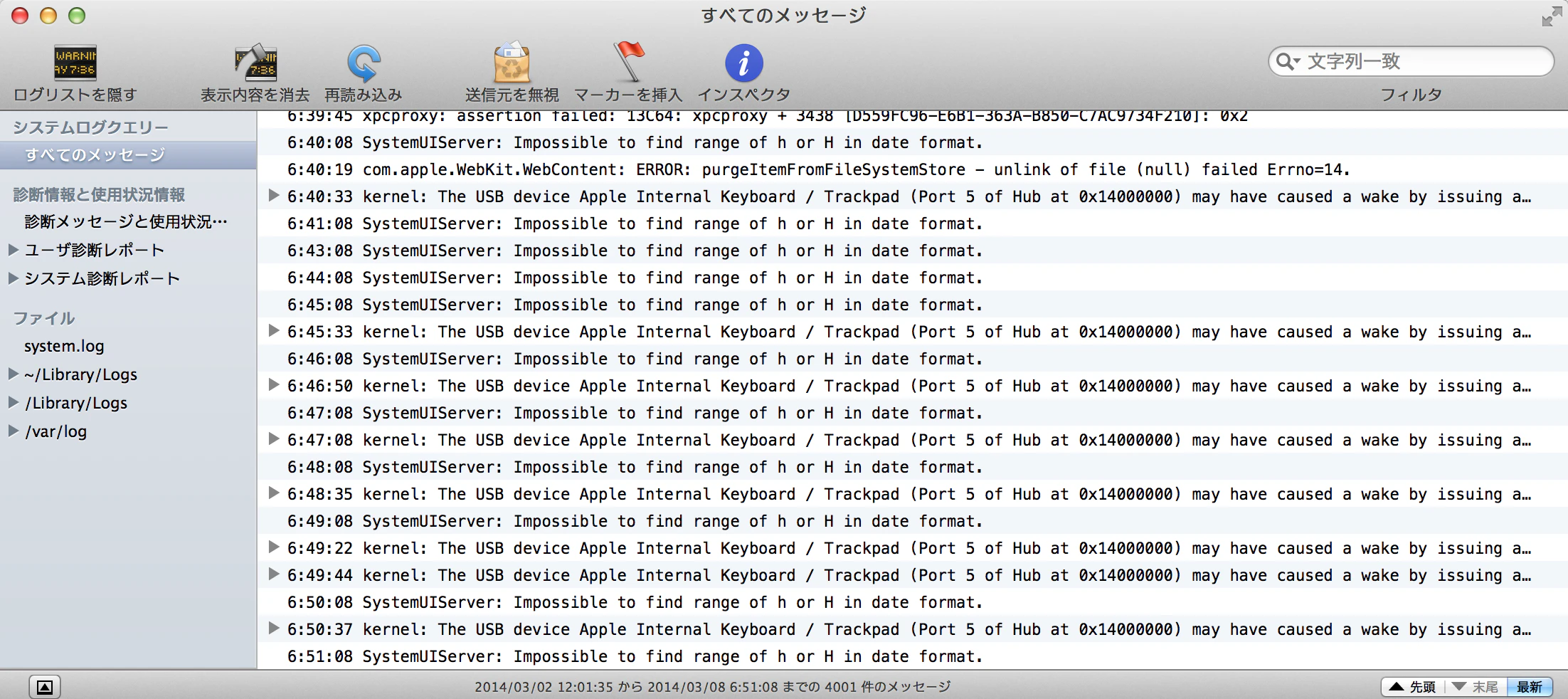
Task: Expand the 6:49:22 kernel message
Action: click(273, 547)
